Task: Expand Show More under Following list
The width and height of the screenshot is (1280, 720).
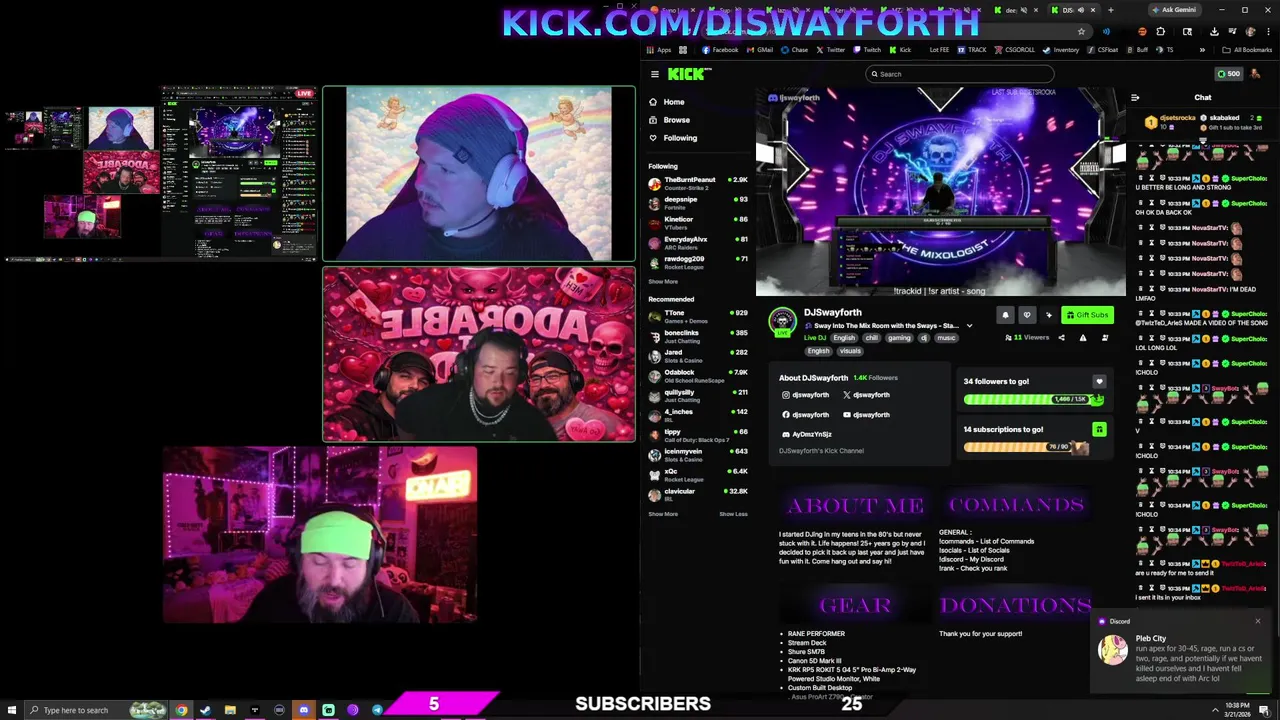Action: (x=663, y=282)
